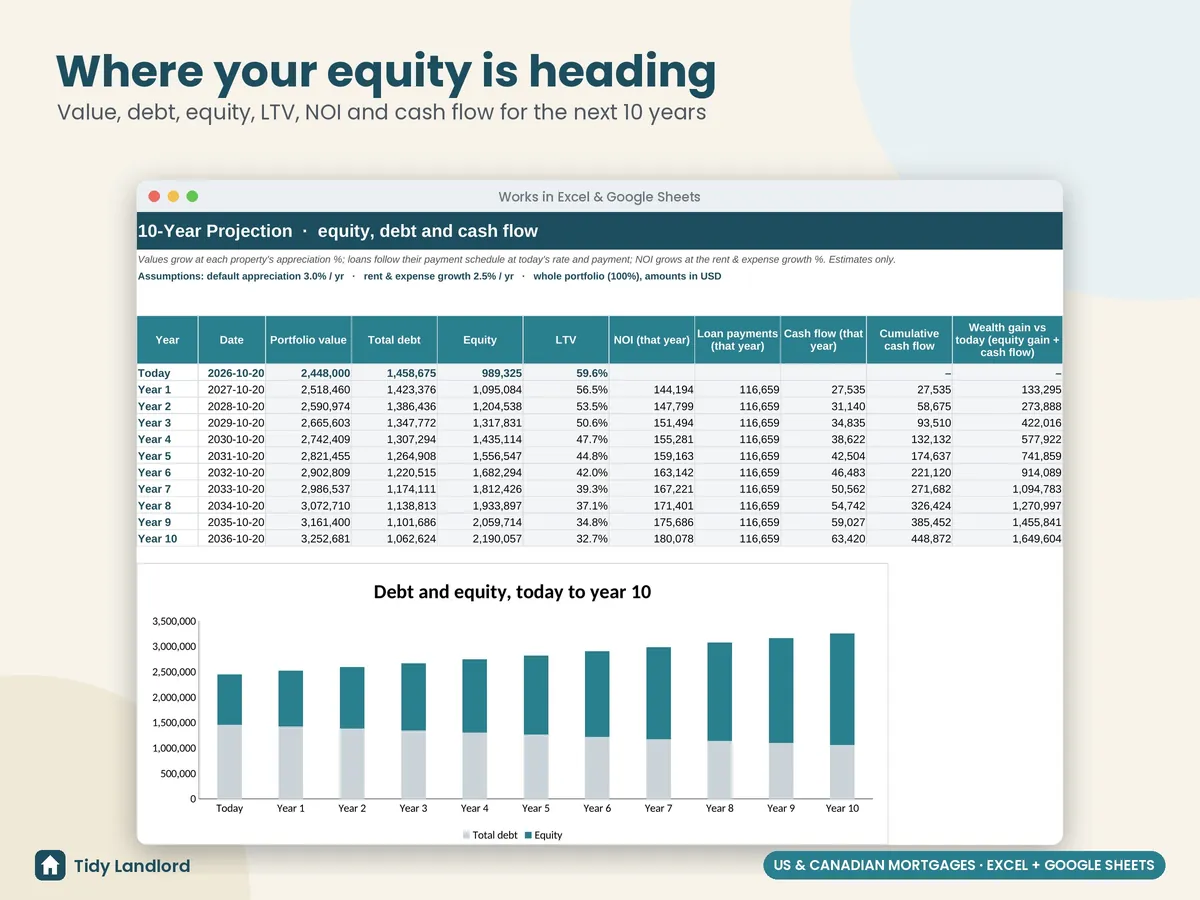Select the Portfolio value column header
The width and height of the screenshot is (1200, 900).
tap(308, 340)
